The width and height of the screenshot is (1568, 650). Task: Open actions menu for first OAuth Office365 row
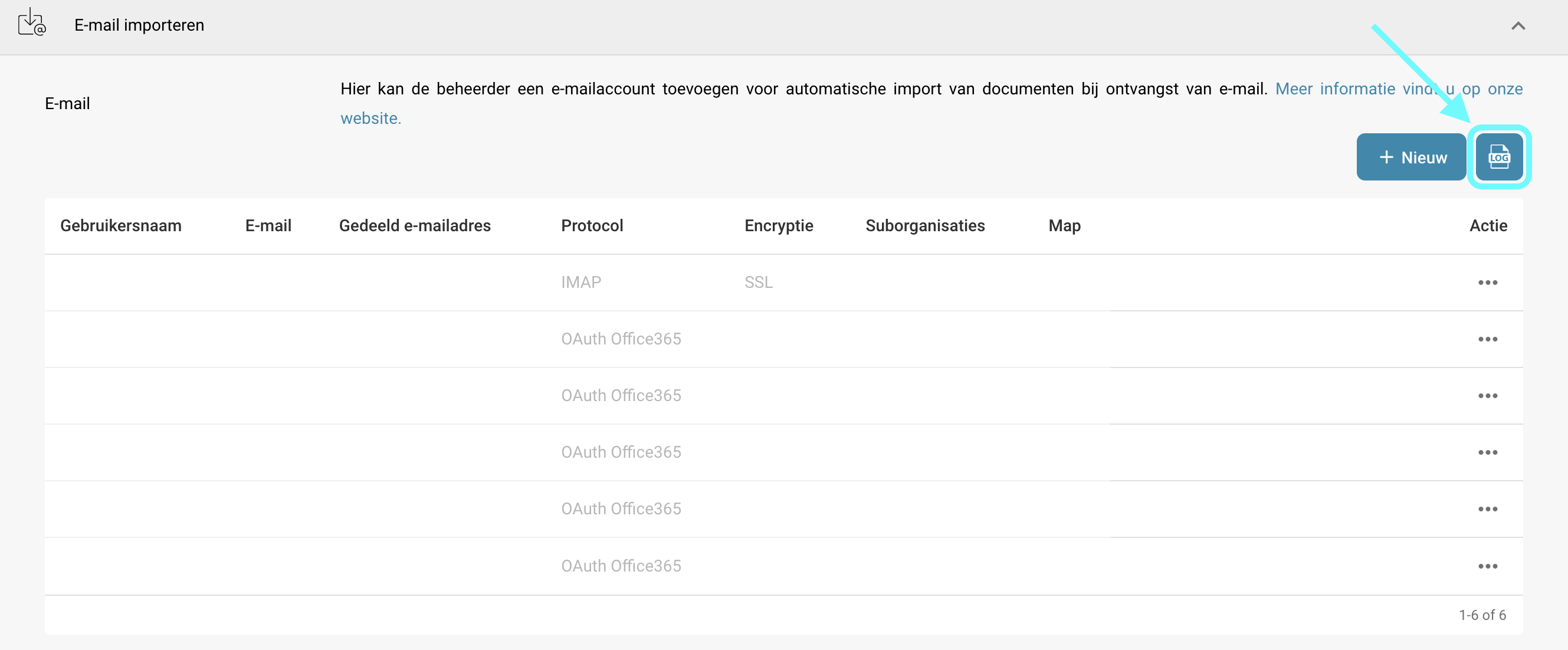[x=1487, y=339]
